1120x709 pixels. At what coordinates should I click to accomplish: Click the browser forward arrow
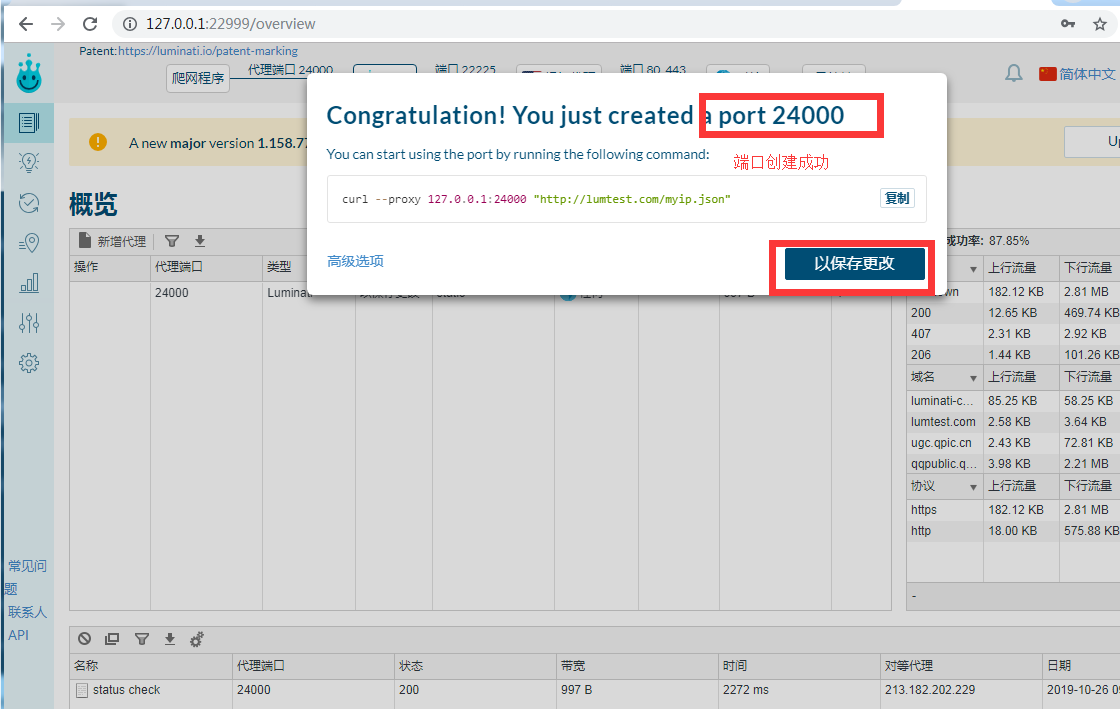coord(58,24)
